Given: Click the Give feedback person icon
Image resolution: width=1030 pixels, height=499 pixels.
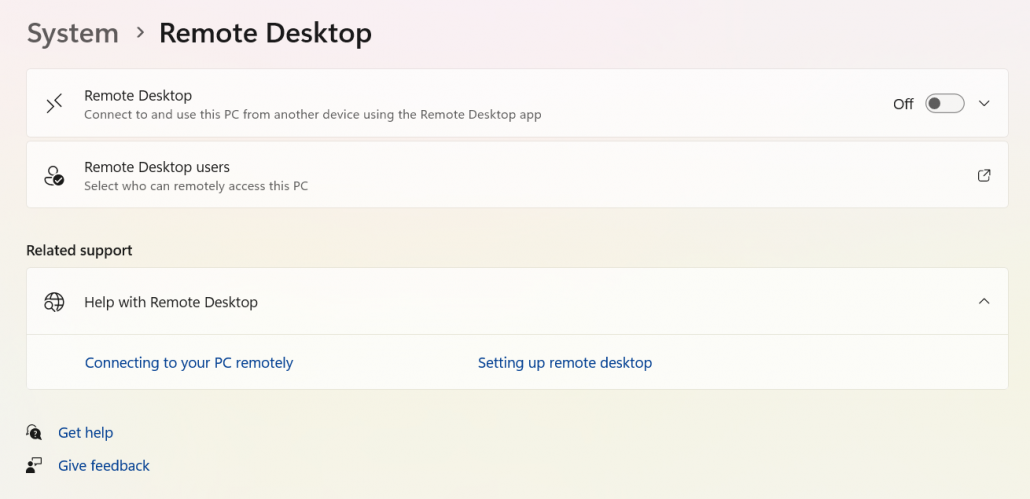Looking at the screenshot, I should pyautogui.click(x=35, y=466).
